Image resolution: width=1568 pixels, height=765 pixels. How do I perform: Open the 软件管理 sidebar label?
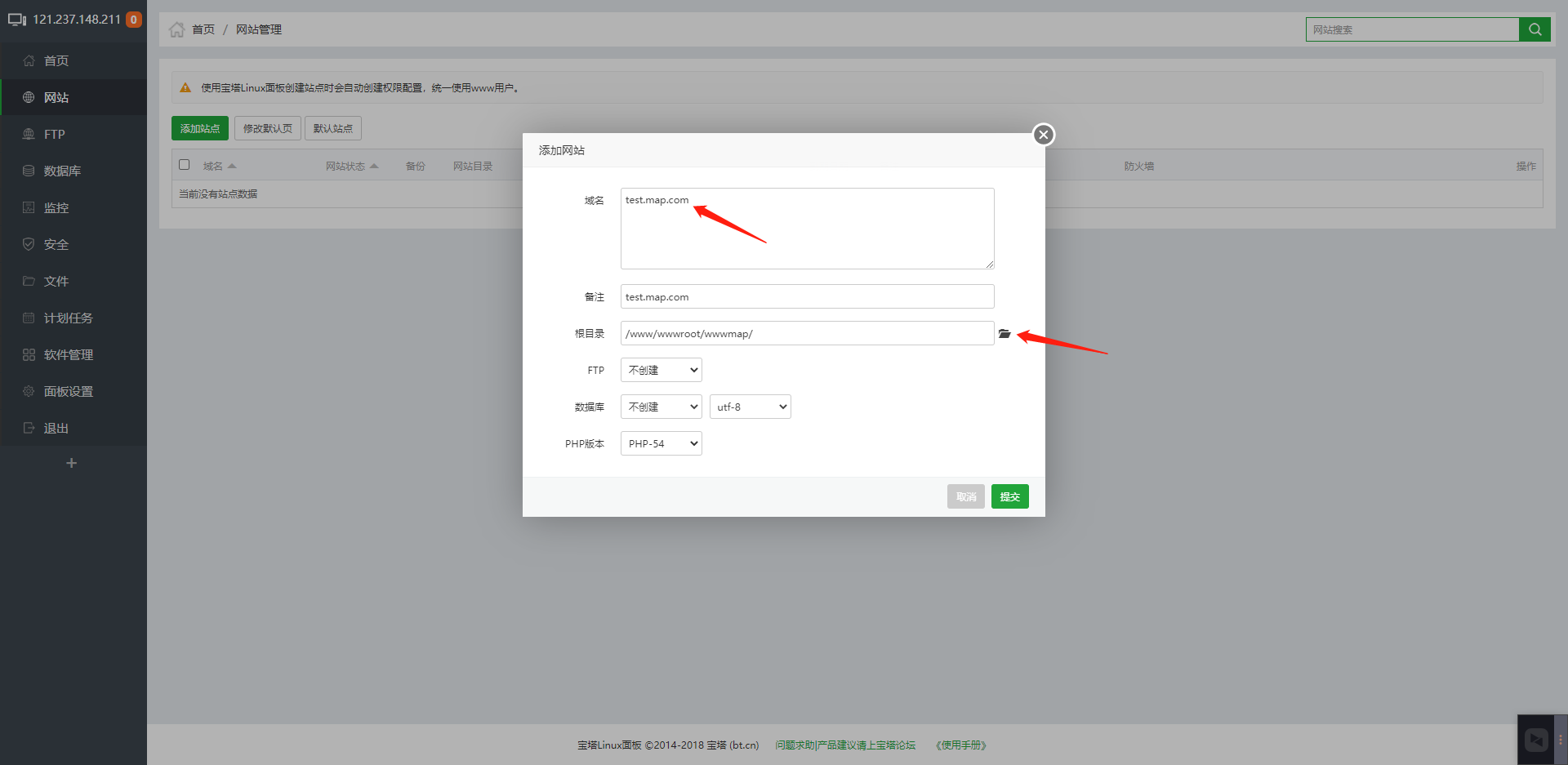(69, 354)
